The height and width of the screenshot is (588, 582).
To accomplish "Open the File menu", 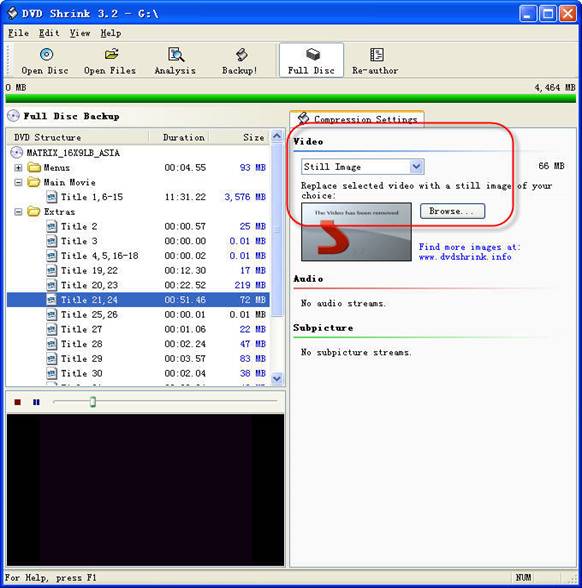I will tap(18, 33).
